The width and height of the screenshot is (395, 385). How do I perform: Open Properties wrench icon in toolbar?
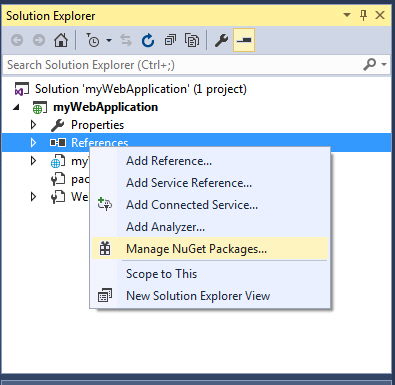[221, 40]
